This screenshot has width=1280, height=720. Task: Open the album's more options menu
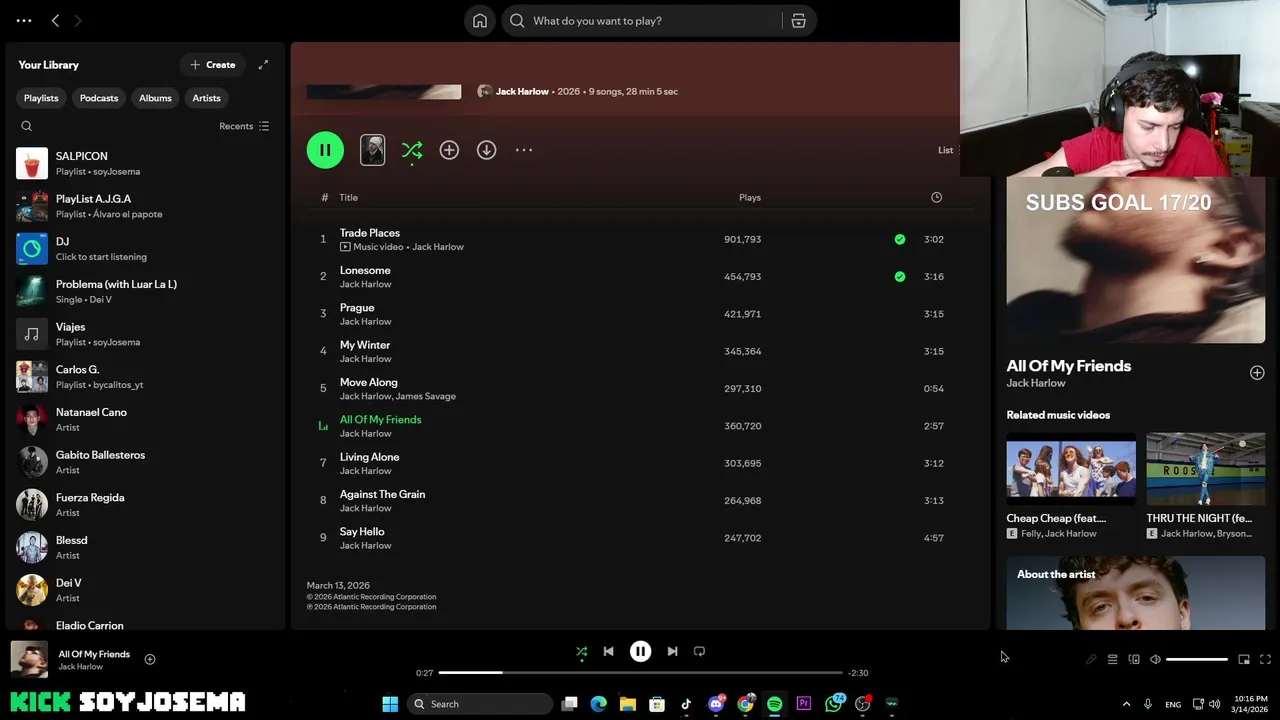point(524,150)
